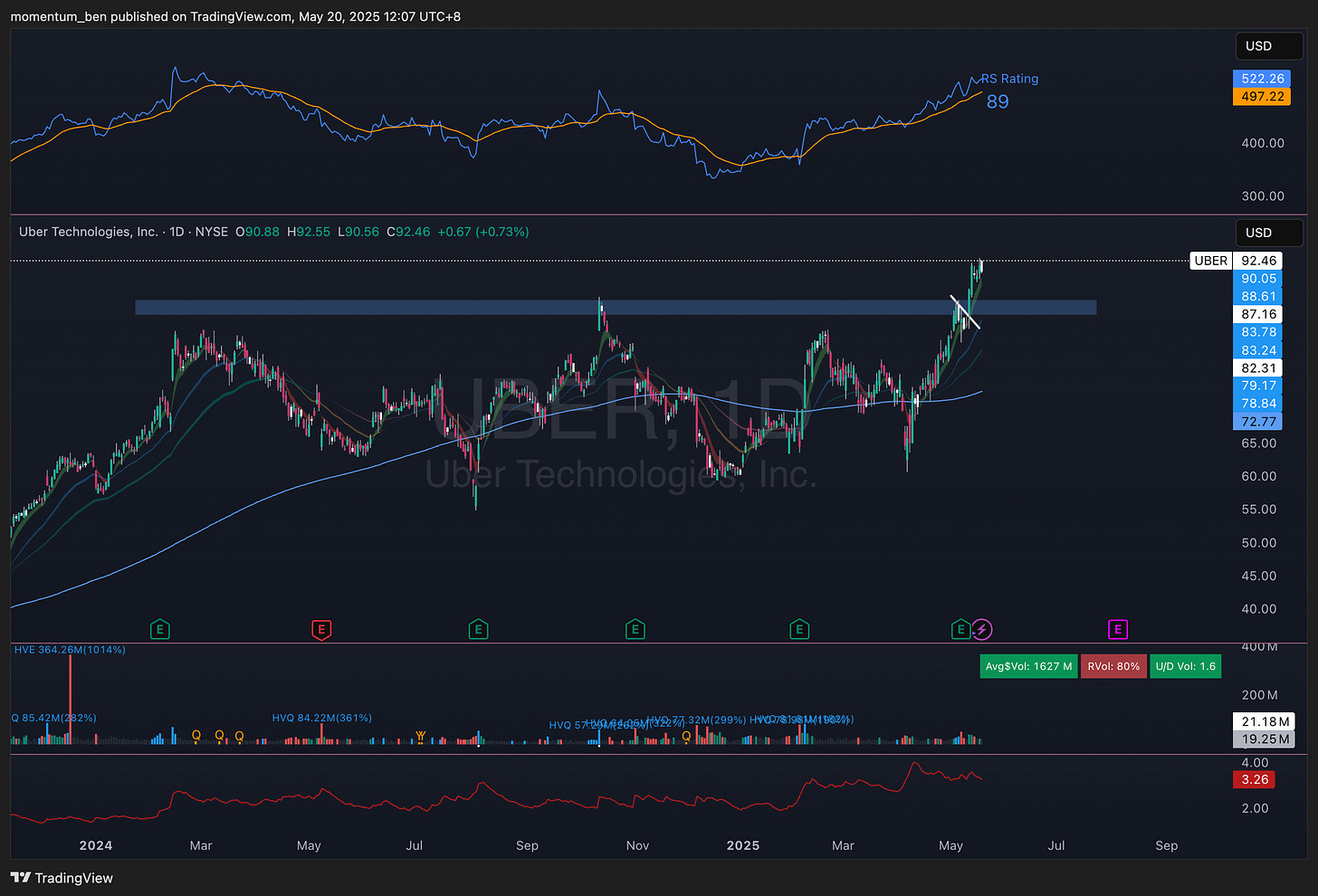Click the 72.77 moving average label
1318x896 pixels.
[1258, 422]
